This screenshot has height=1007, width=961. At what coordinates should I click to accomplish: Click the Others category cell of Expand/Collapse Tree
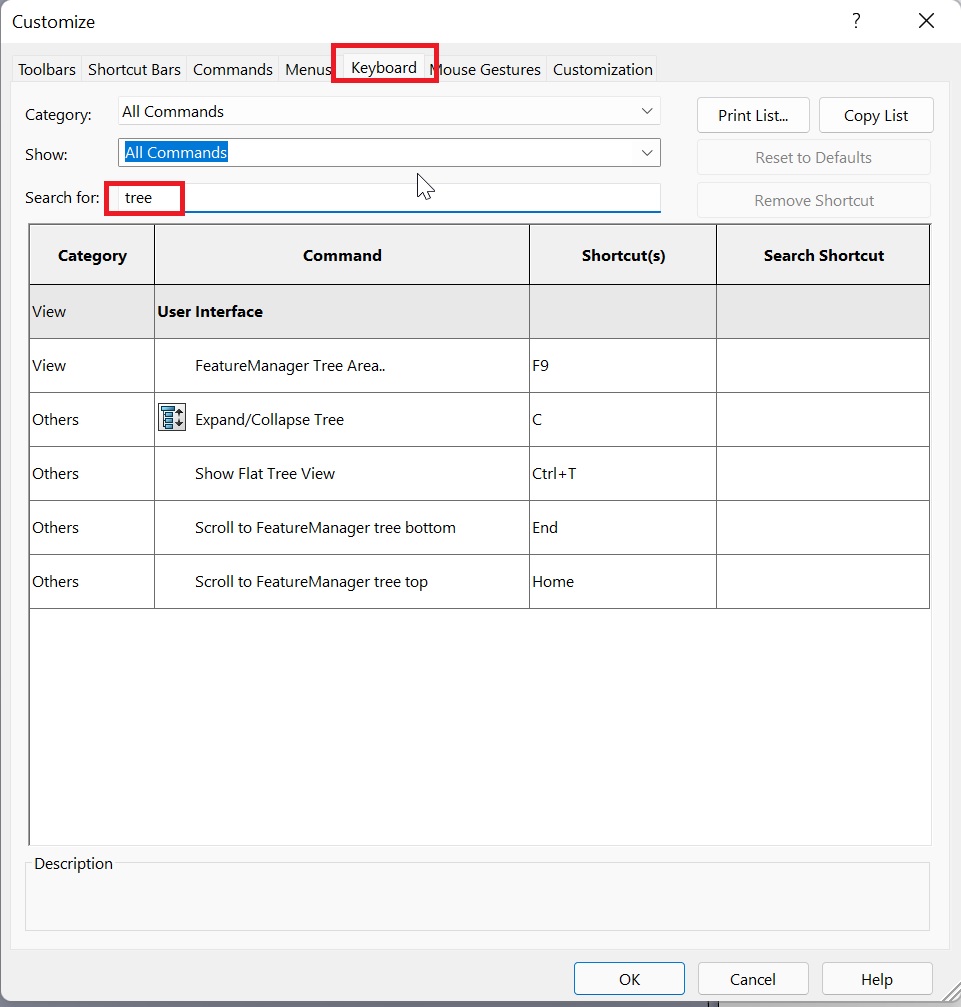point(92,419)
